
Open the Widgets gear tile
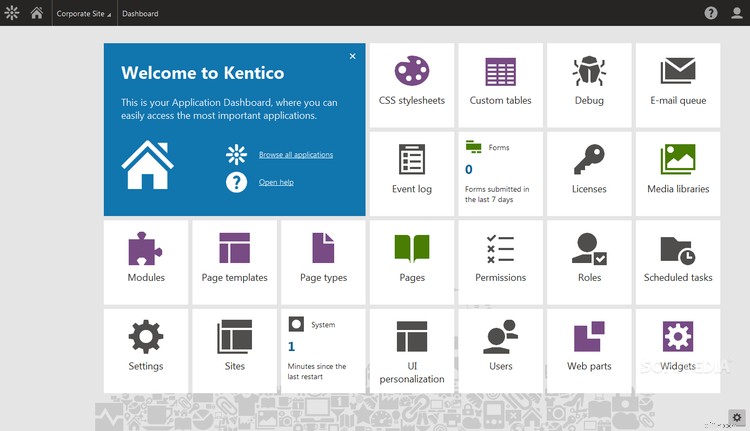point(678,350)
